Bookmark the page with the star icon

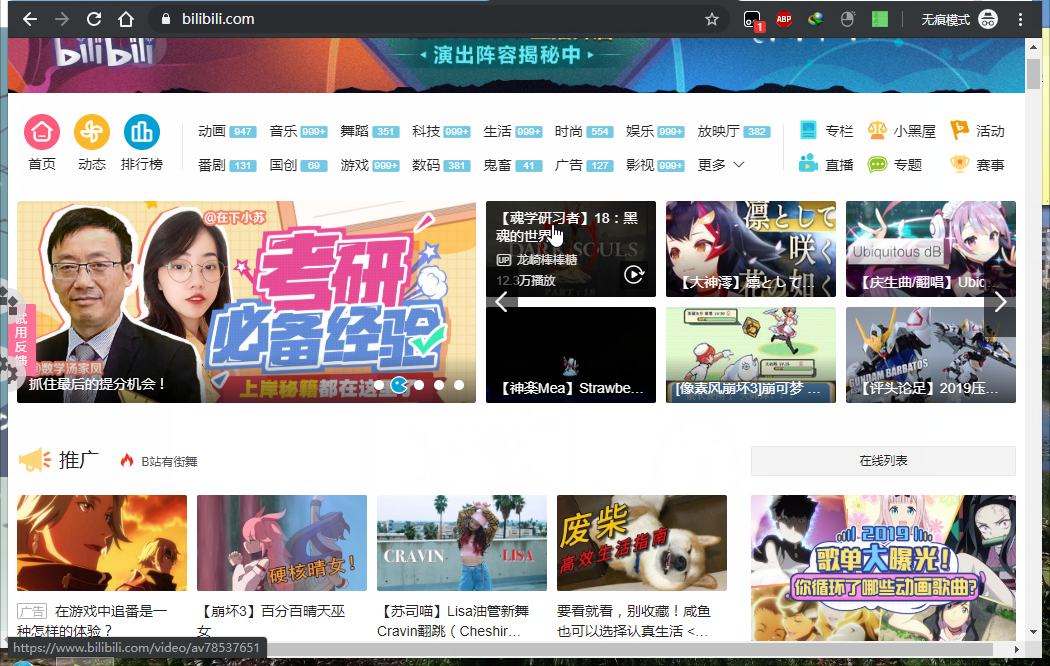pos(711,18)
